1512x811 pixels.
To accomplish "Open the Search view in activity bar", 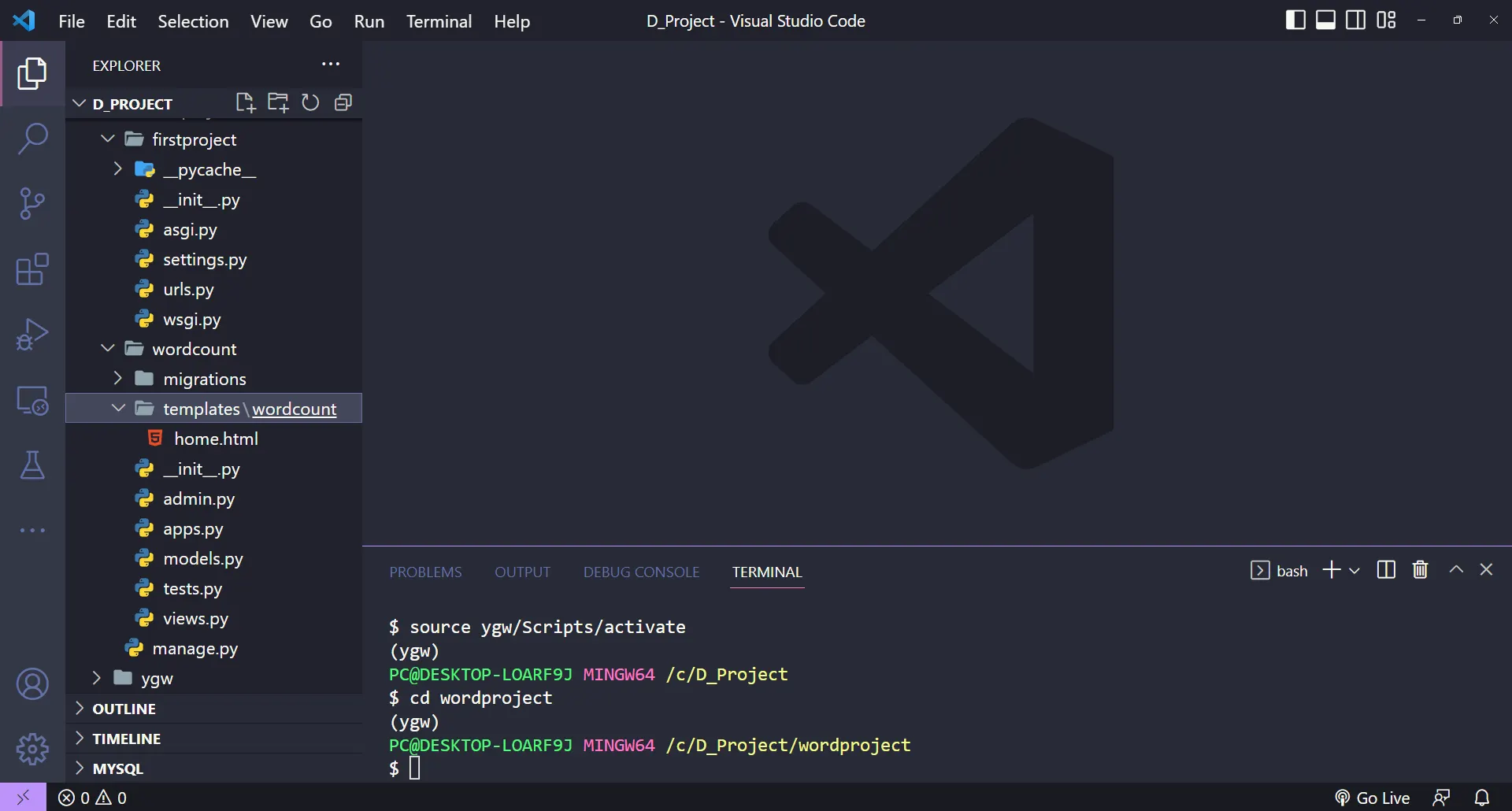I will (x=32, y=139).
